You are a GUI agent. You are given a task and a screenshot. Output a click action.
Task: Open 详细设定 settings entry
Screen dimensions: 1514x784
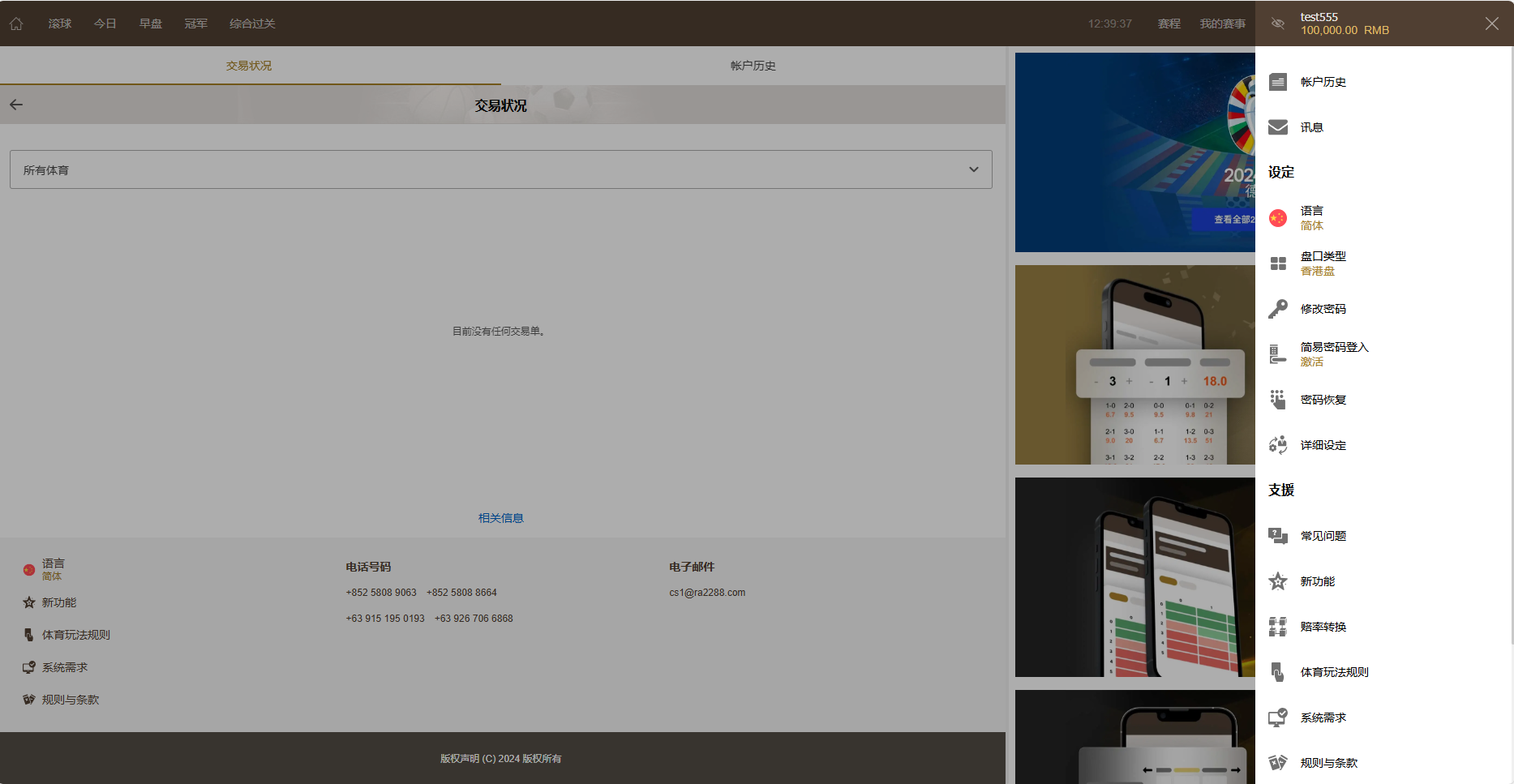click(1323, 445)
